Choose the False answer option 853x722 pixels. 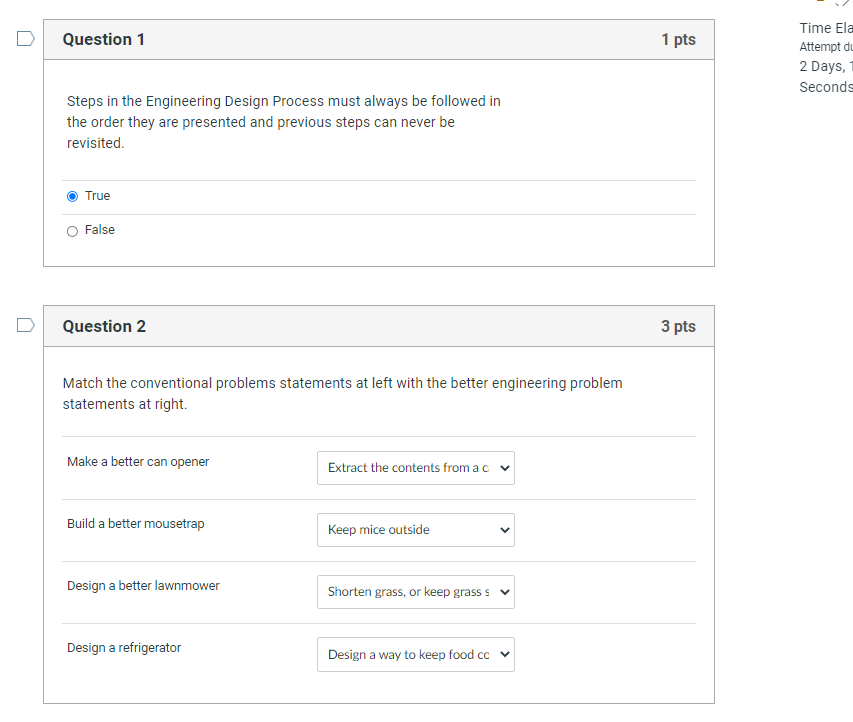tap(72, 231)
